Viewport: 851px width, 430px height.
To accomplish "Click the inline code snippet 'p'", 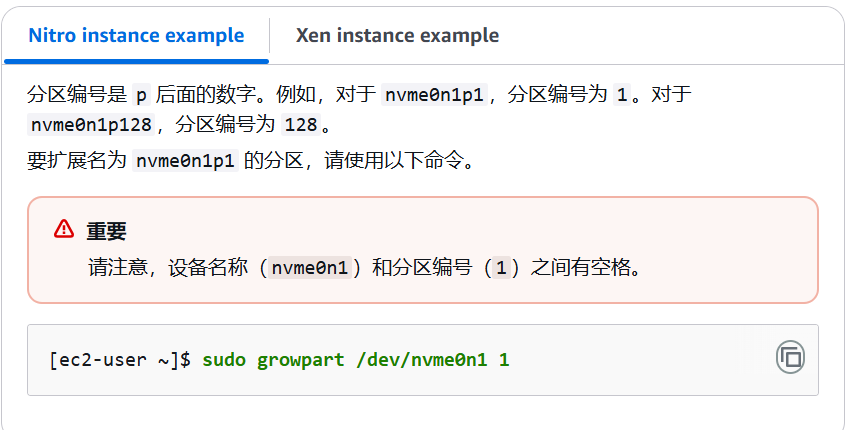I will click(141, 94).
